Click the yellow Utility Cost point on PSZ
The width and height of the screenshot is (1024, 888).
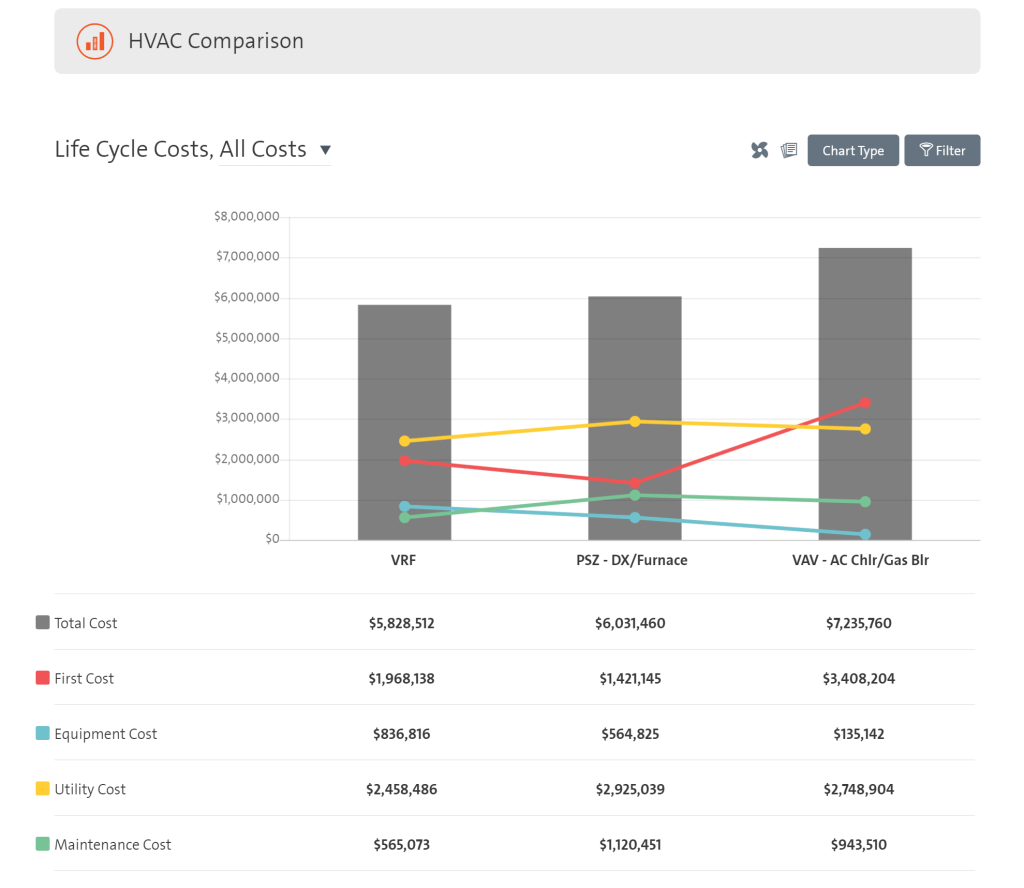(635, 422)
